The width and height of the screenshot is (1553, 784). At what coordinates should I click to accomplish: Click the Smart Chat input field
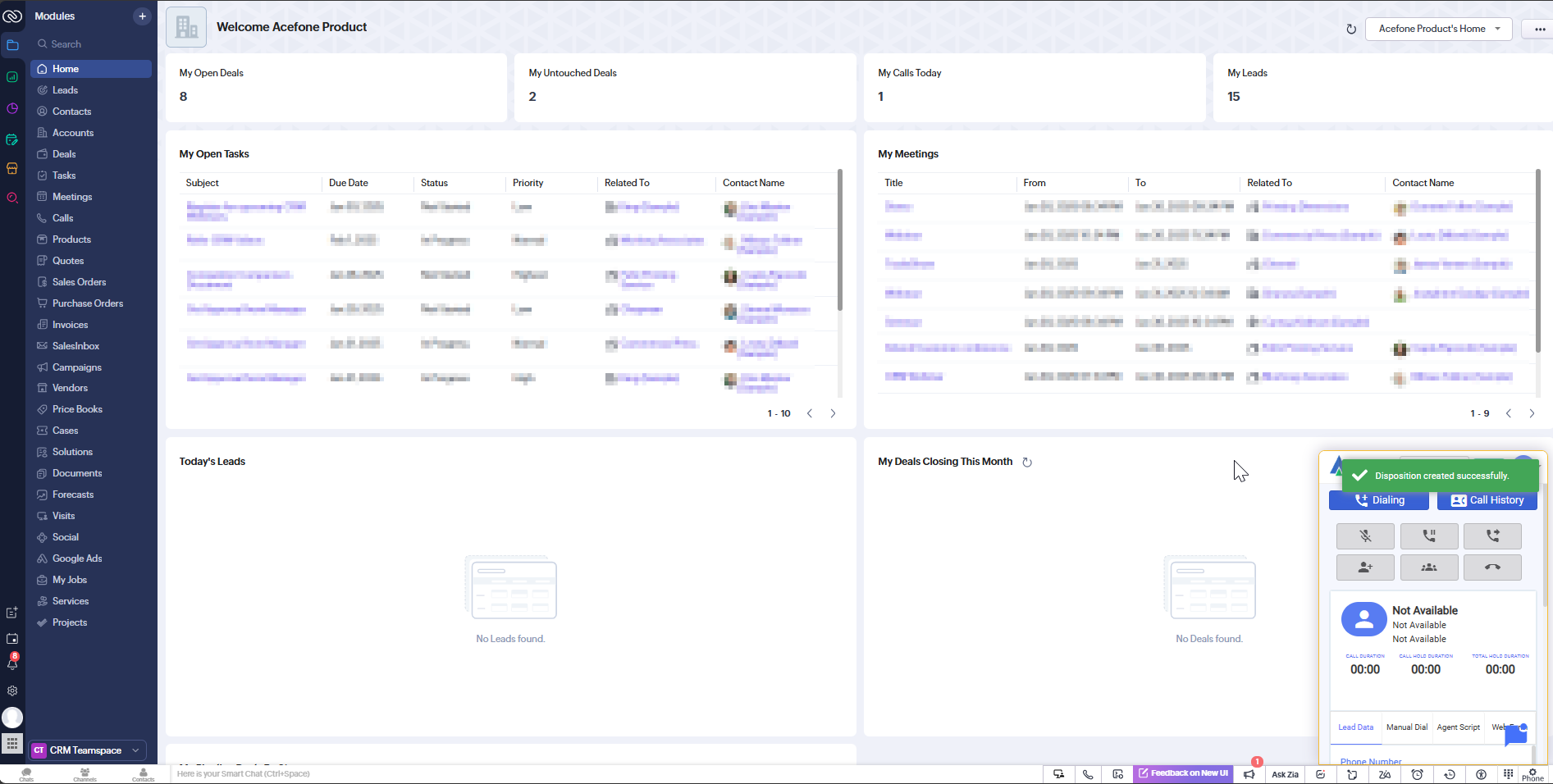607,774
